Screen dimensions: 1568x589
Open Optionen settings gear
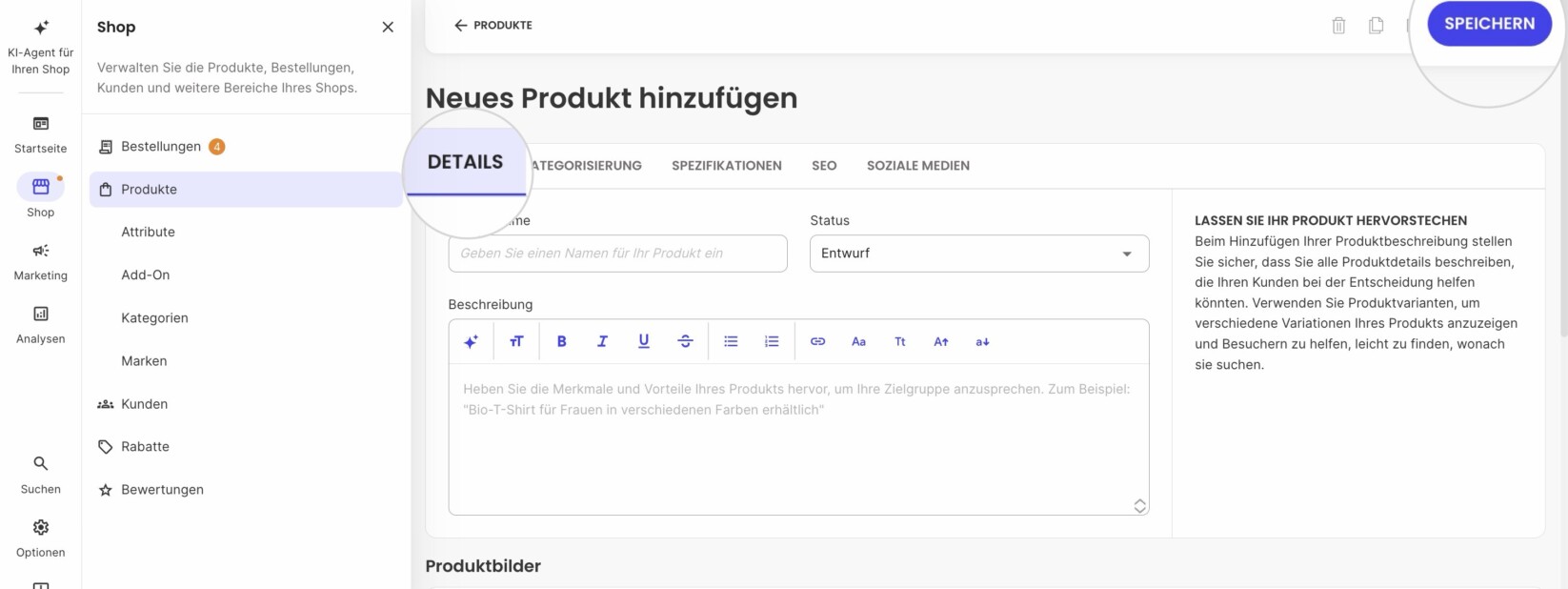40,538
